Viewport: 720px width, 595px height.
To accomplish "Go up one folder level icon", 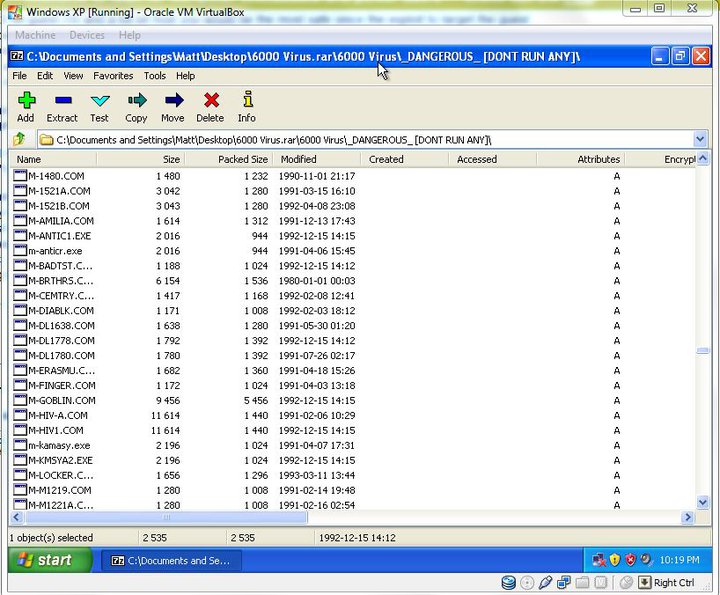I will click(19, 139).
